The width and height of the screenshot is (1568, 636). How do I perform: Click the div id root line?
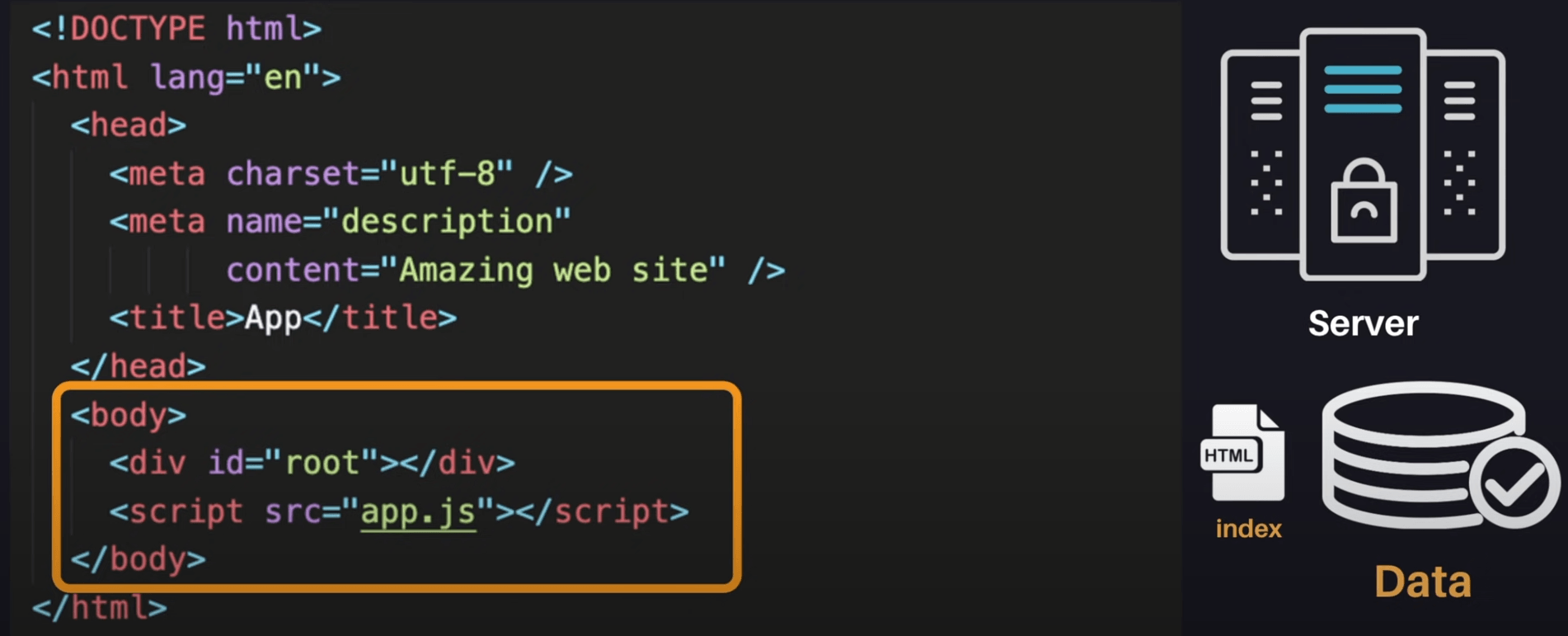[x=312, y=464]
